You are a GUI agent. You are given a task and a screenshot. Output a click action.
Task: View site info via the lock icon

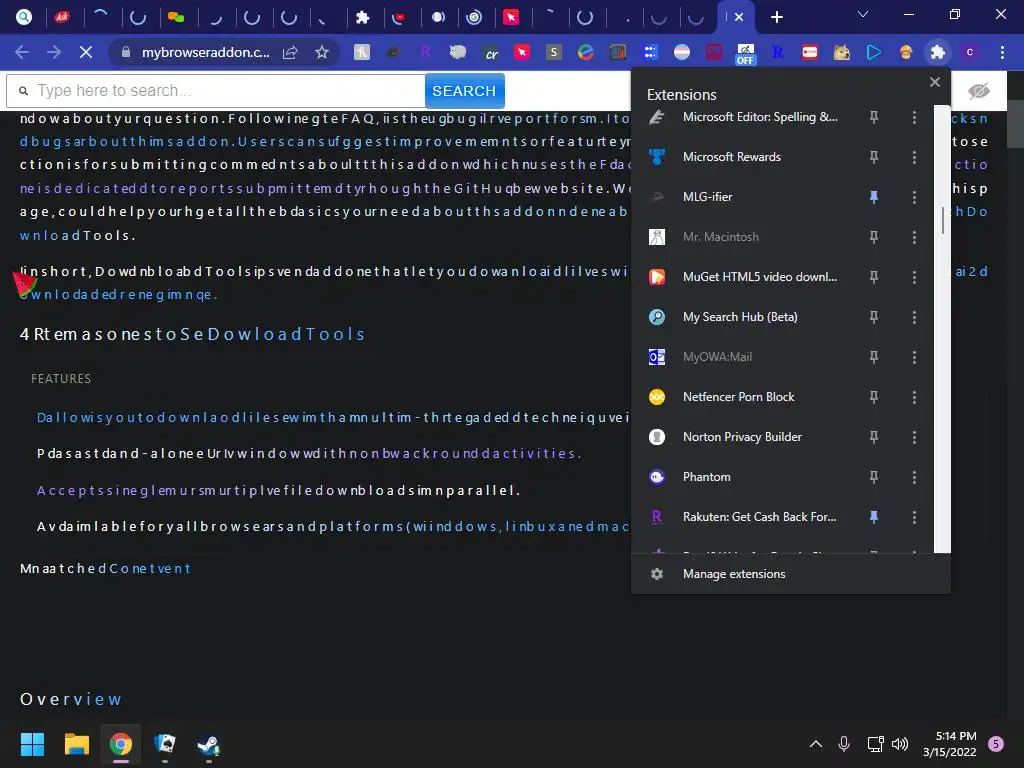tap(126, 52)
